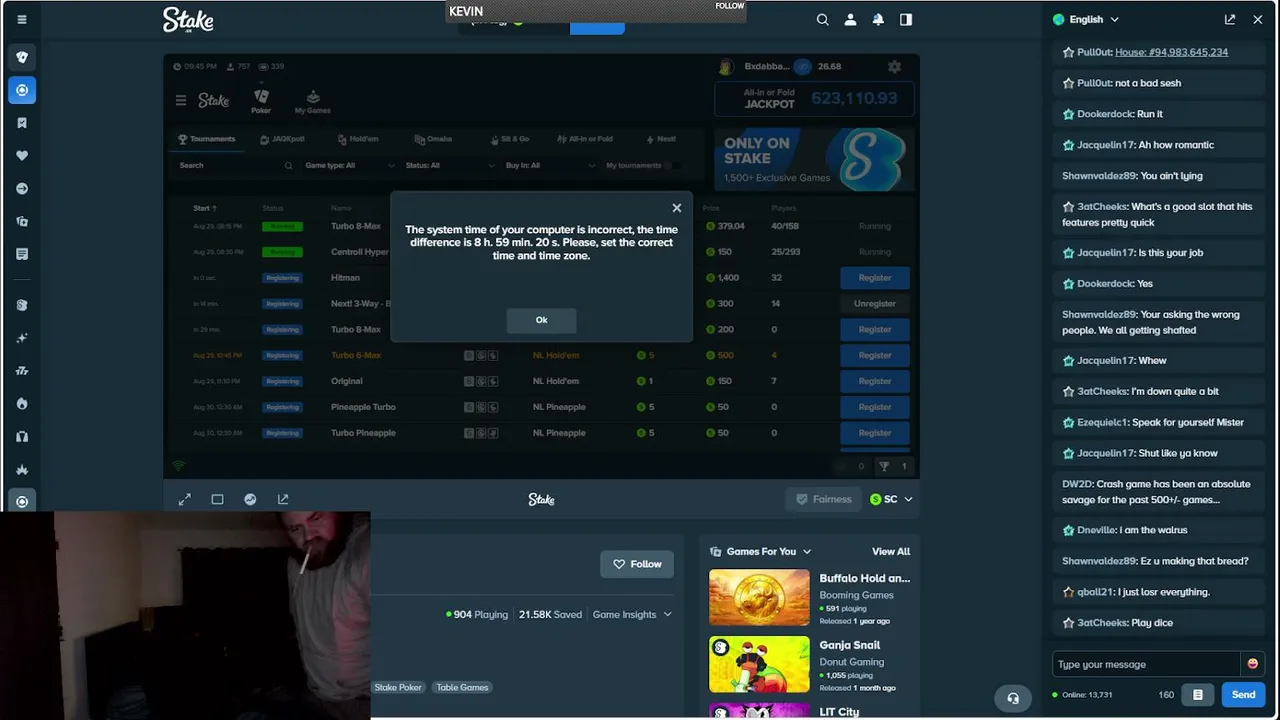Toggle the side panel icon in the header

point(906,19)
